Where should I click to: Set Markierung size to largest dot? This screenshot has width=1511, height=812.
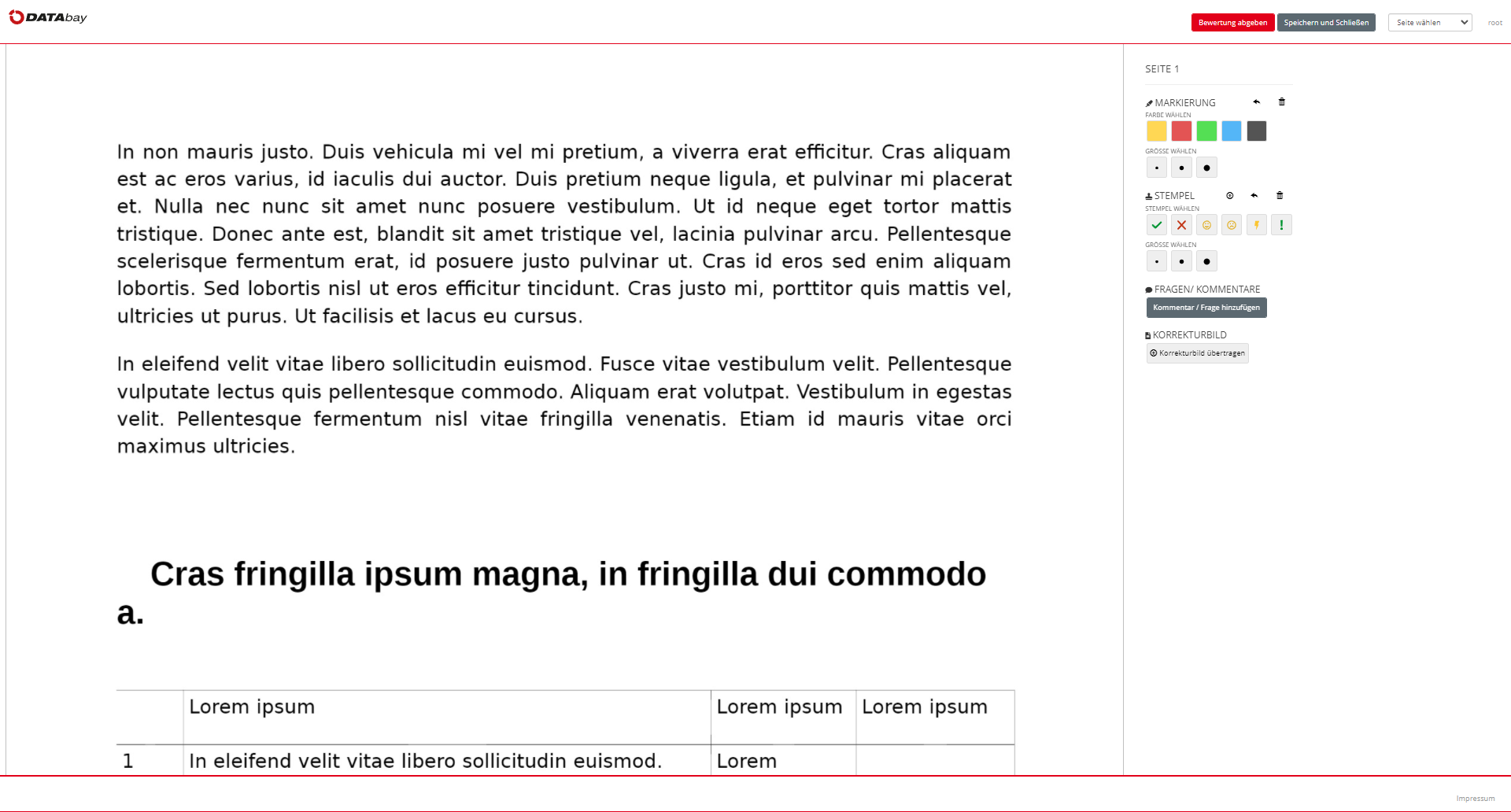(1206, 168)
